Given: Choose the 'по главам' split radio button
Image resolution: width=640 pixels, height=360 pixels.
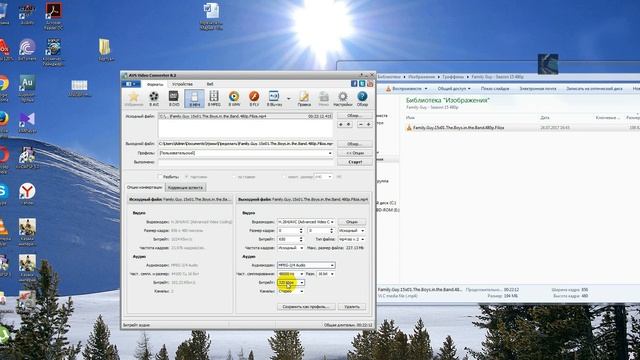Looking at the screenshot, I should [x=234, y=177].
